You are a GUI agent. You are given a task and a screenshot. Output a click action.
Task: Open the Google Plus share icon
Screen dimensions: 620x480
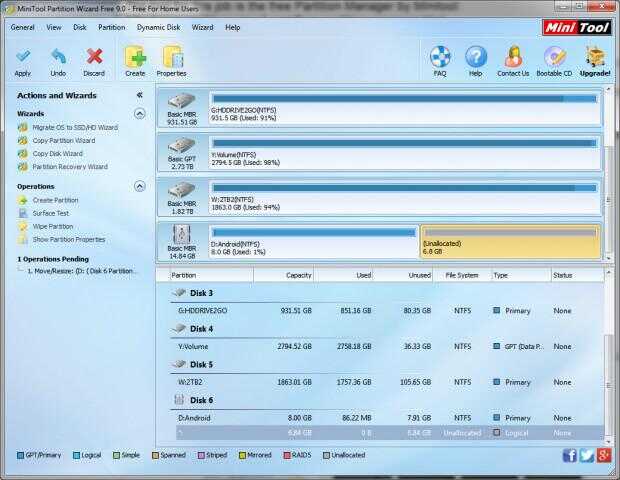click(x=604, y=455)
